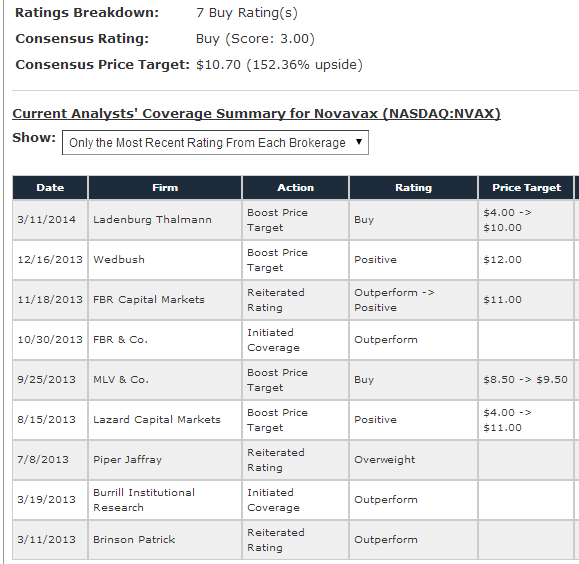579x564 pixels.
Task: Sort table by Firm column header
Action: [165, 188]
